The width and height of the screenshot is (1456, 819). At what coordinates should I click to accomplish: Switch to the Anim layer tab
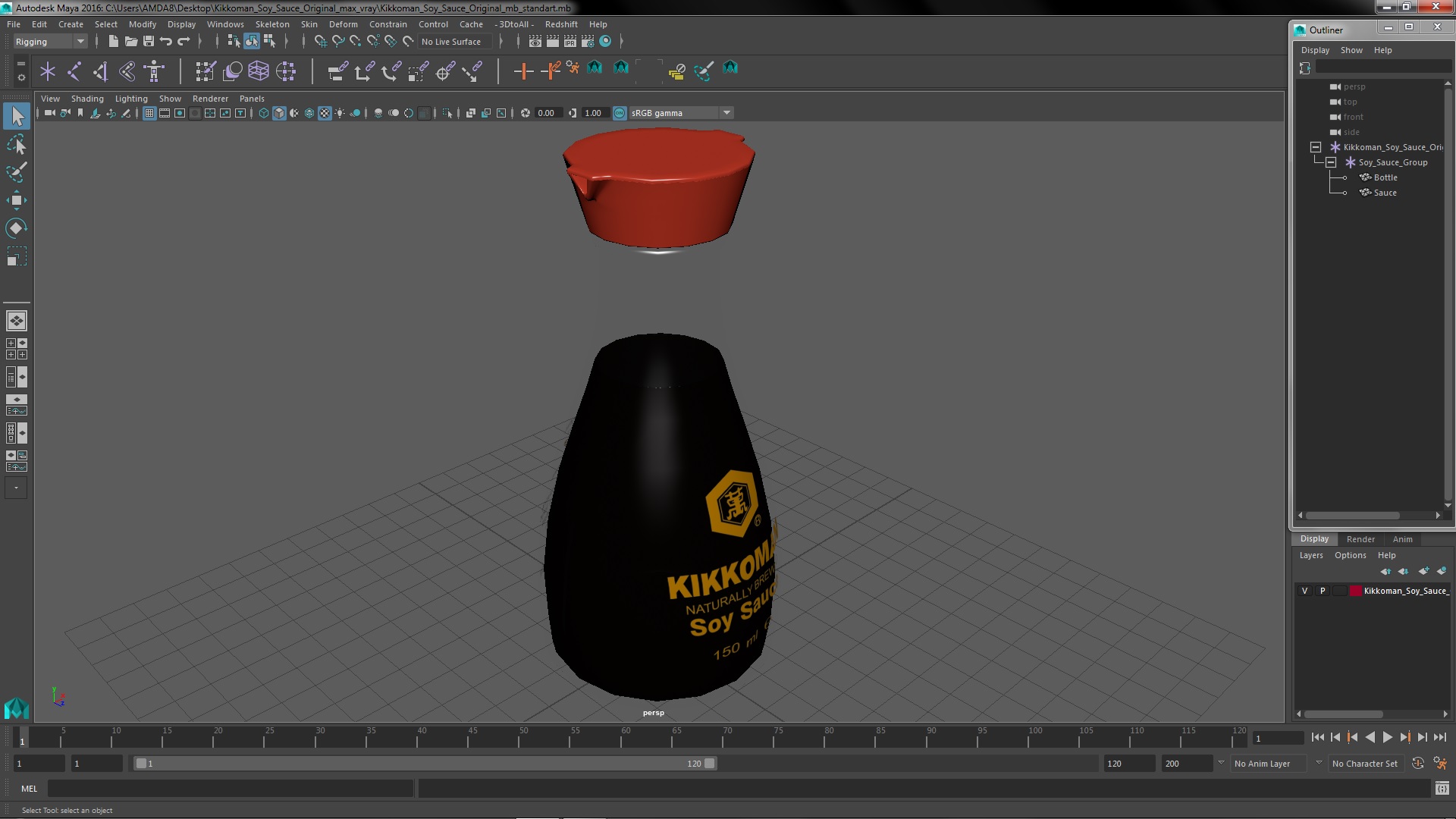pyautogui.click(x=1402, y=539)
